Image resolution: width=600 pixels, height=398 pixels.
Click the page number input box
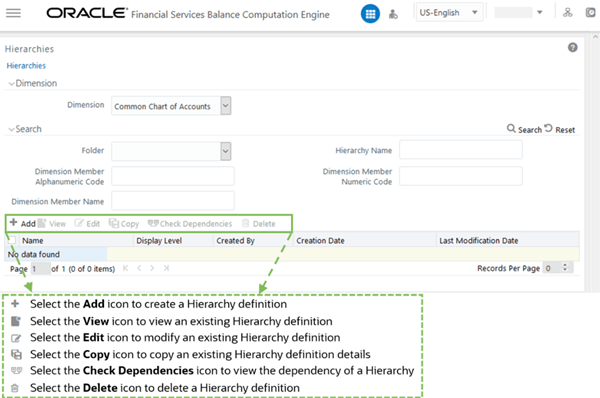[x=40, y=269]
